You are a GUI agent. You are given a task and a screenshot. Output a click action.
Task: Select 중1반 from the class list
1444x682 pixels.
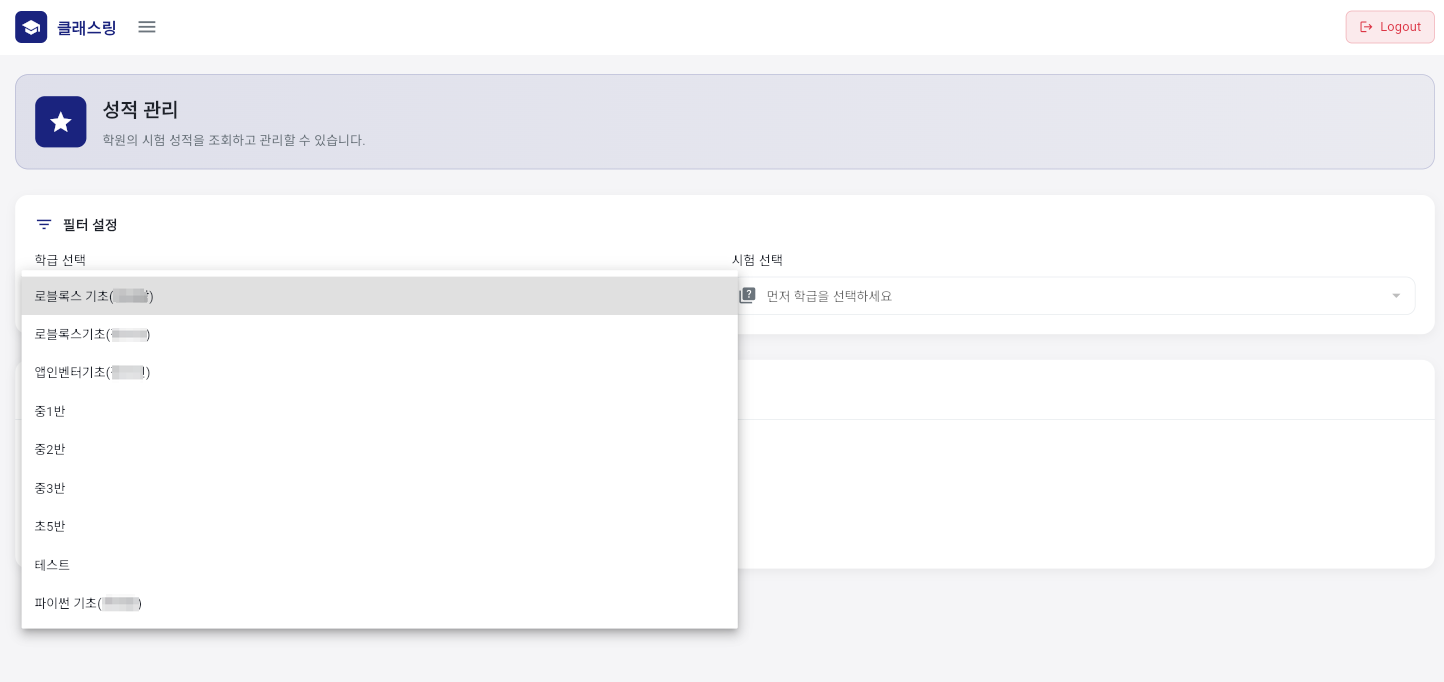click(x=50, y=411)
